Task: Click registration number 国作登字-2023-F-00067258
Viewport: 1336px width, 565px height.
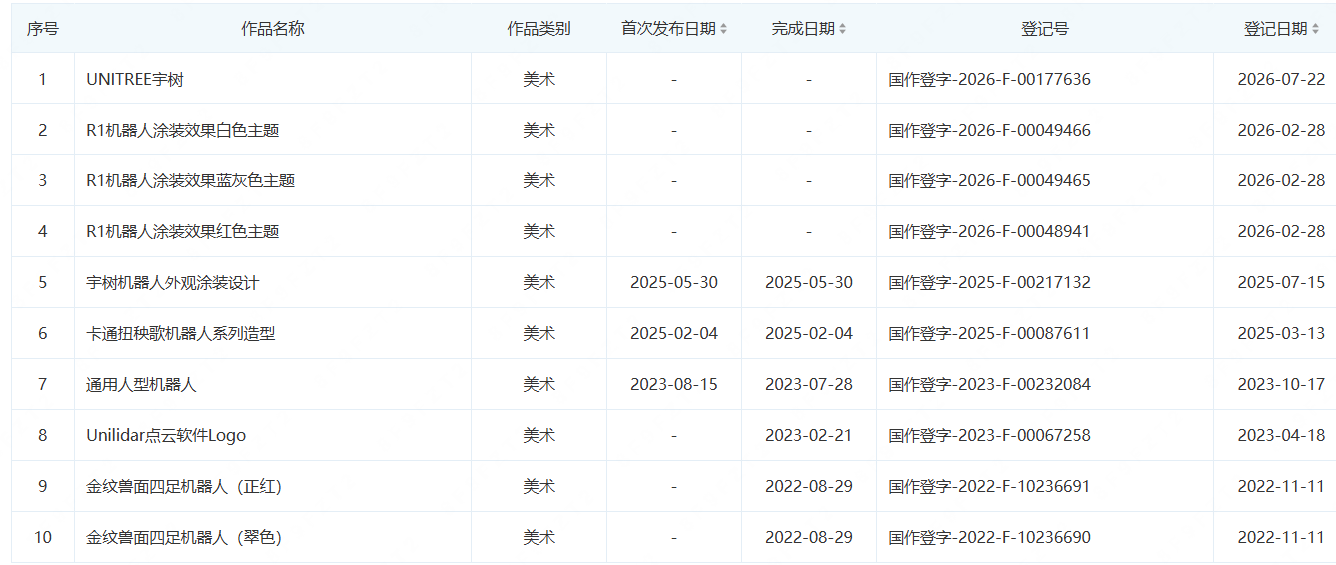Action: [990, 435]
